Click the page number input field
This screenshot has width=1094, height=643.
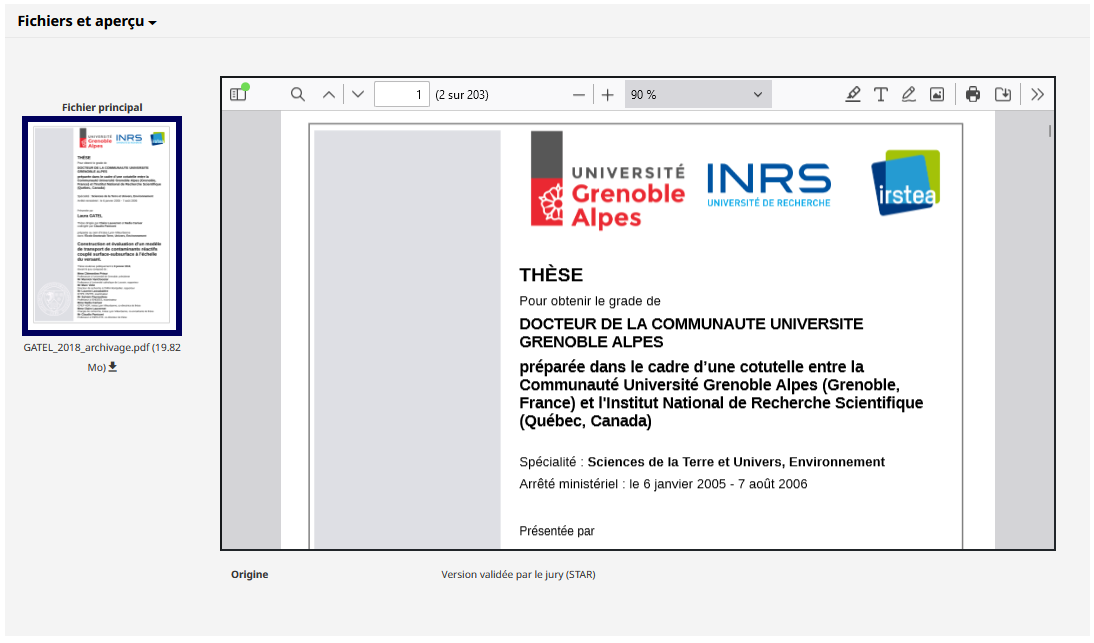pyautogui.click(x=402, y=94)
